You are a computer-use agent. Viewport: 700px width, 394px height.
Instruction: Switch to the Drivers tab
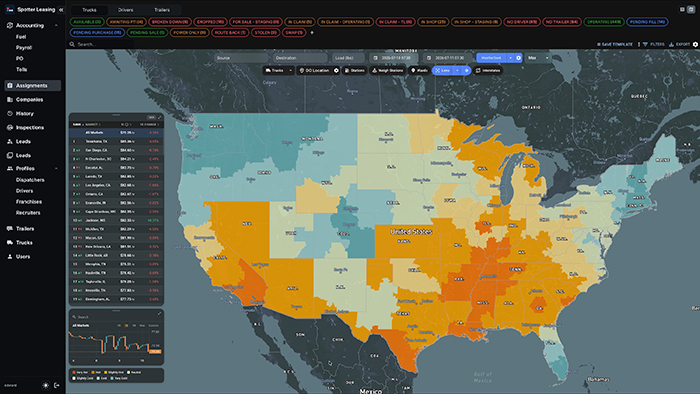point(125,10)
